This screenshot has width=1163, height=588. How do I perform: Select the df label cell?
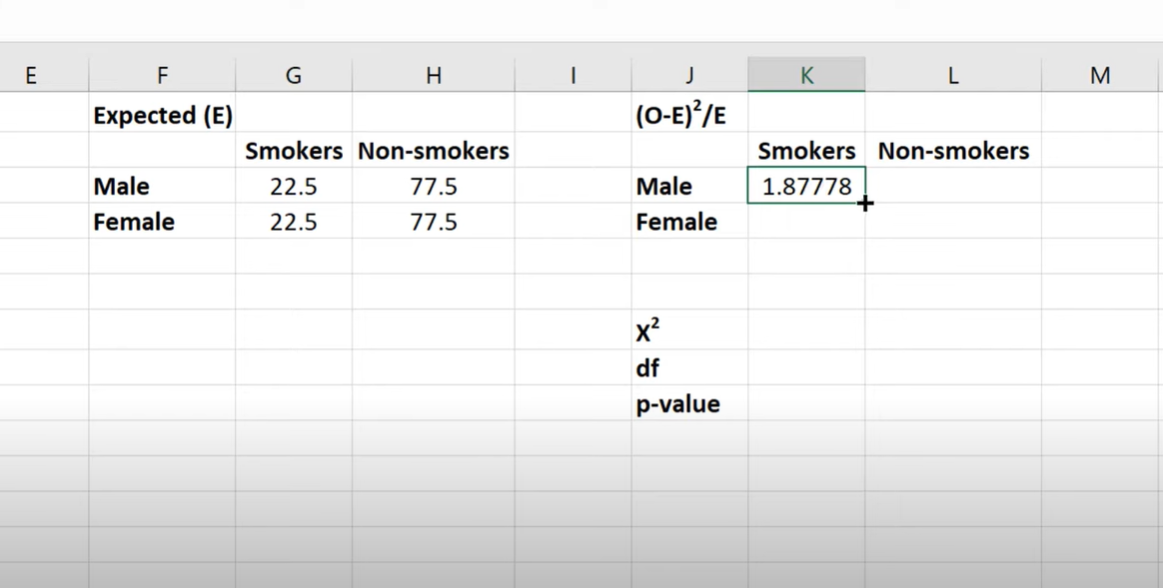689,368
